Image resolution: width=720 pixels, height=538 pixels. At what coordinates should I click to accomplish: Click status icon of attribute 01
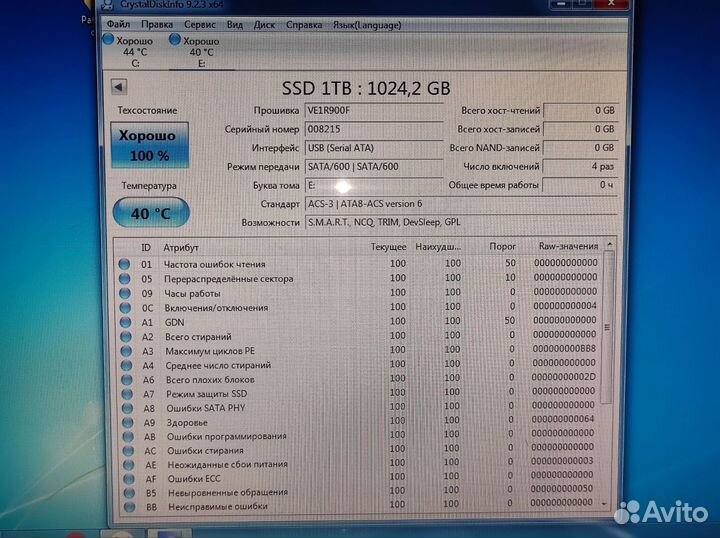click(124, 264)
